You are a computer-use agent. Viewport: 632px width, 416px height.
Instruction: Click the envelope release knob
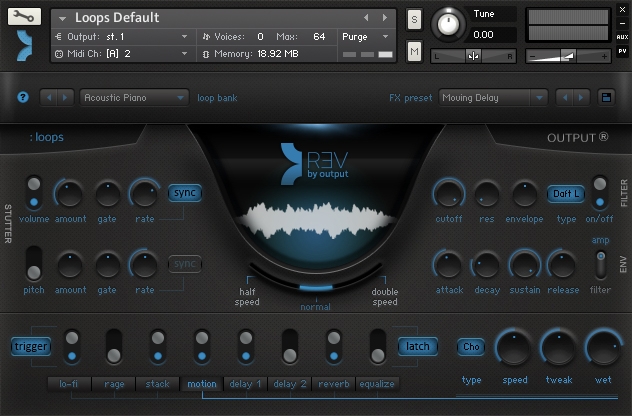(x=562, y=265)
